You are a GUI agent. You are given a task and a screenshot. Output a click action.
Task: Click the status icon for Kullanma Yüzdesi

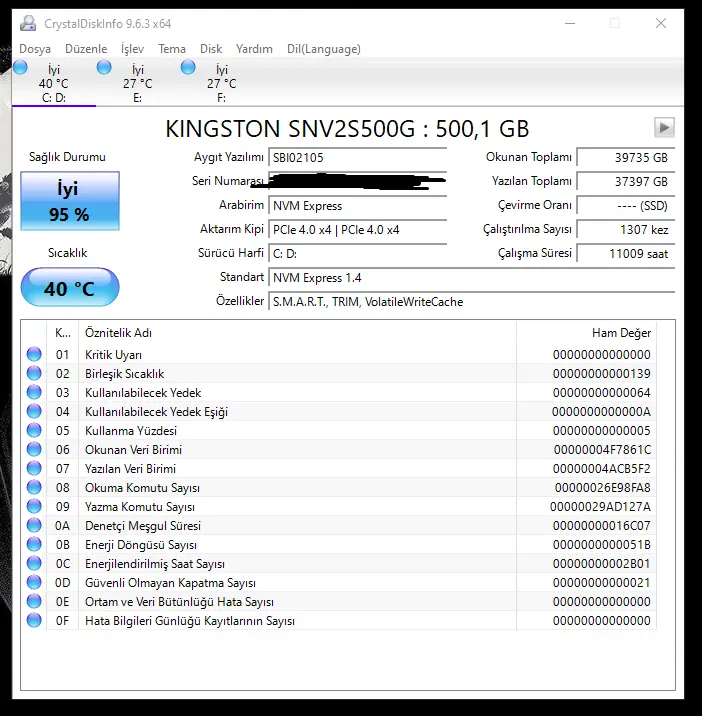(x=34, y=431)
